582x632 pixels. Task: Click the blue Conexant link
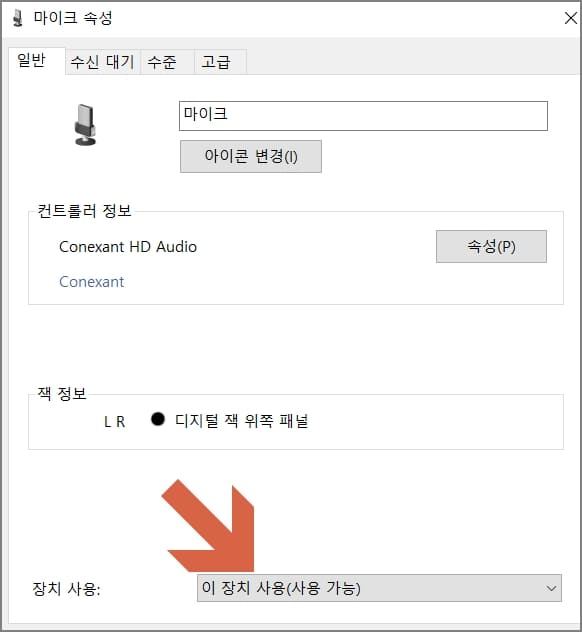(x=91, y=282)
